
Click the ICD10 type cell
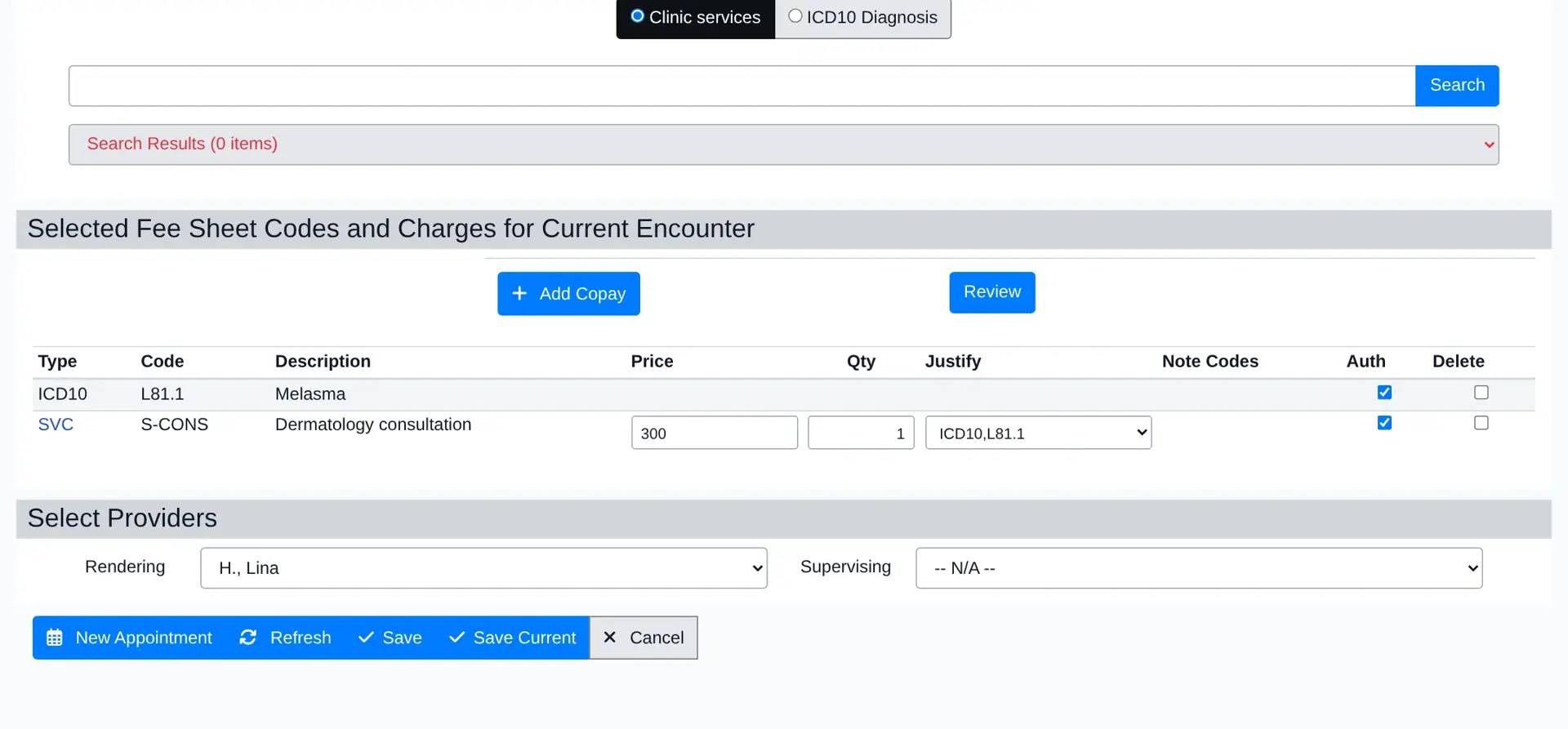click(x=62, y=394)
